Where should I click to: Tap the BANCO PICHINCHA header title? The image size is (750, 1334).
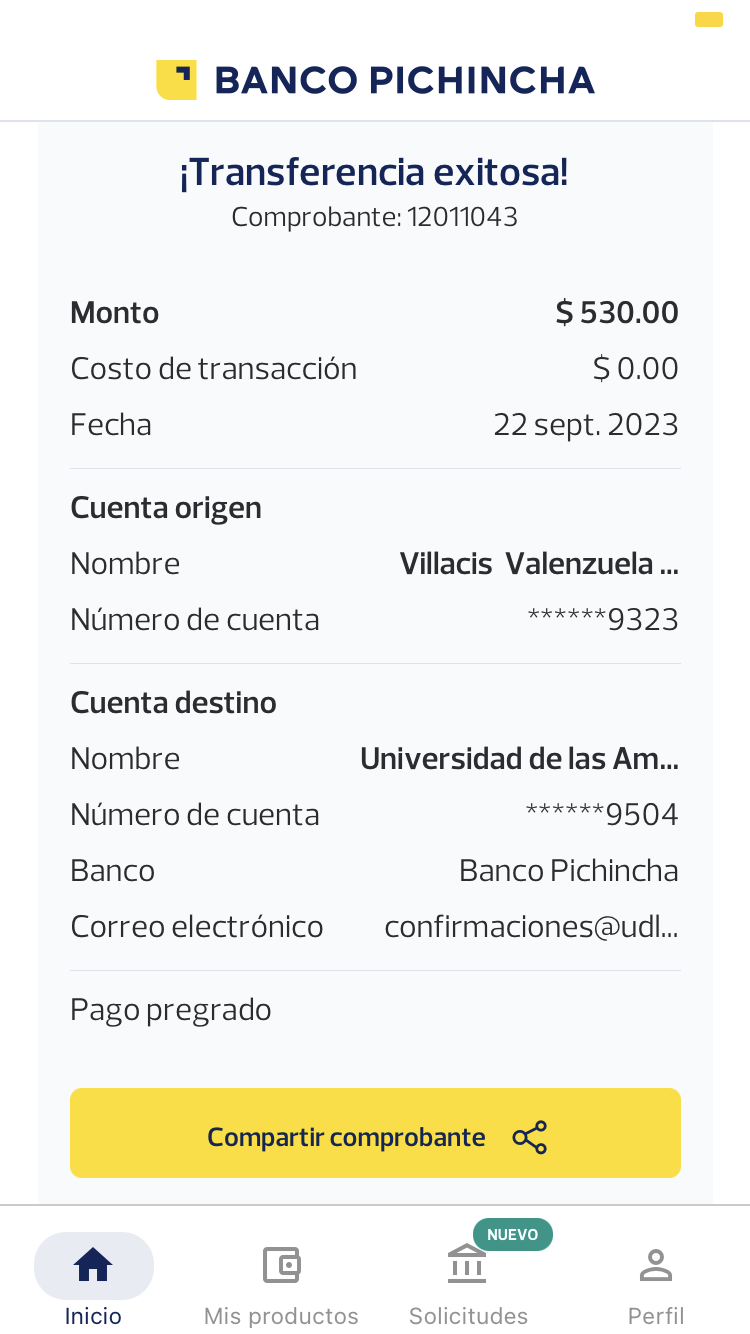(404, 81)
